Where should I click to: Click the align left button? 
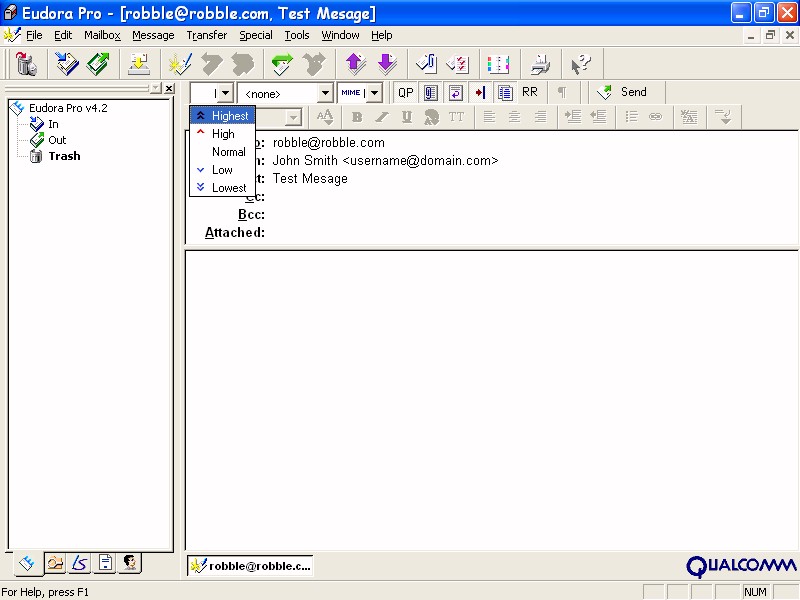pyautogui.click(x=489, y=117)
